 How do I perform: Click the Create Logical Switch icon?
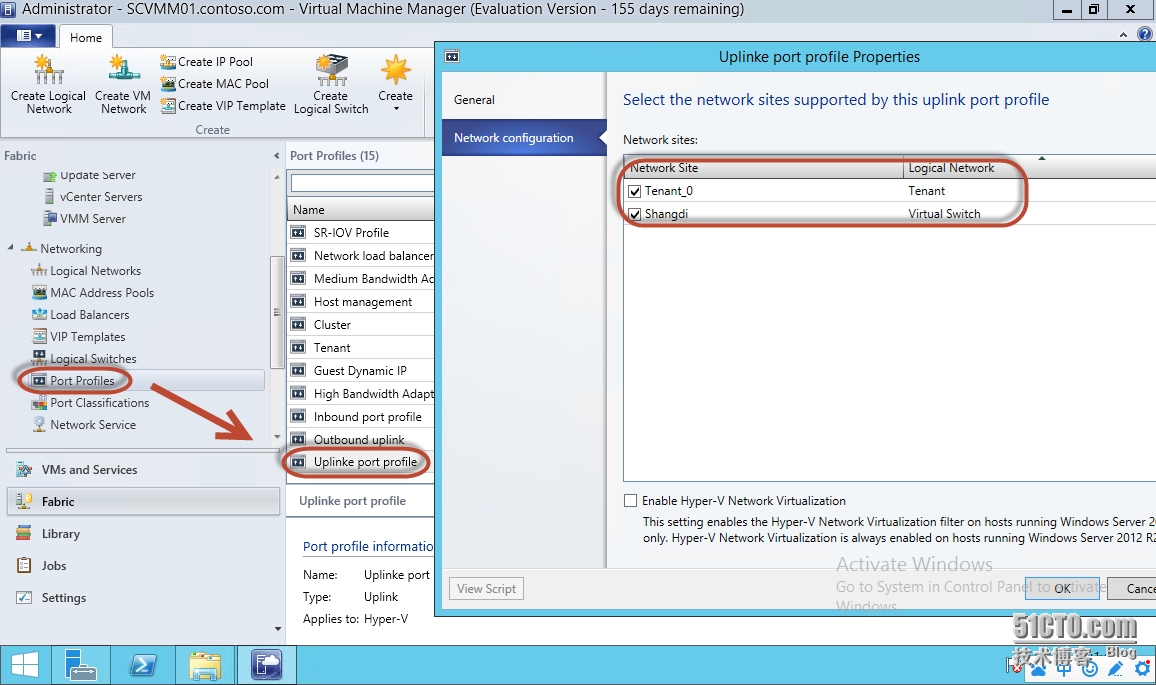click(331, 70)
